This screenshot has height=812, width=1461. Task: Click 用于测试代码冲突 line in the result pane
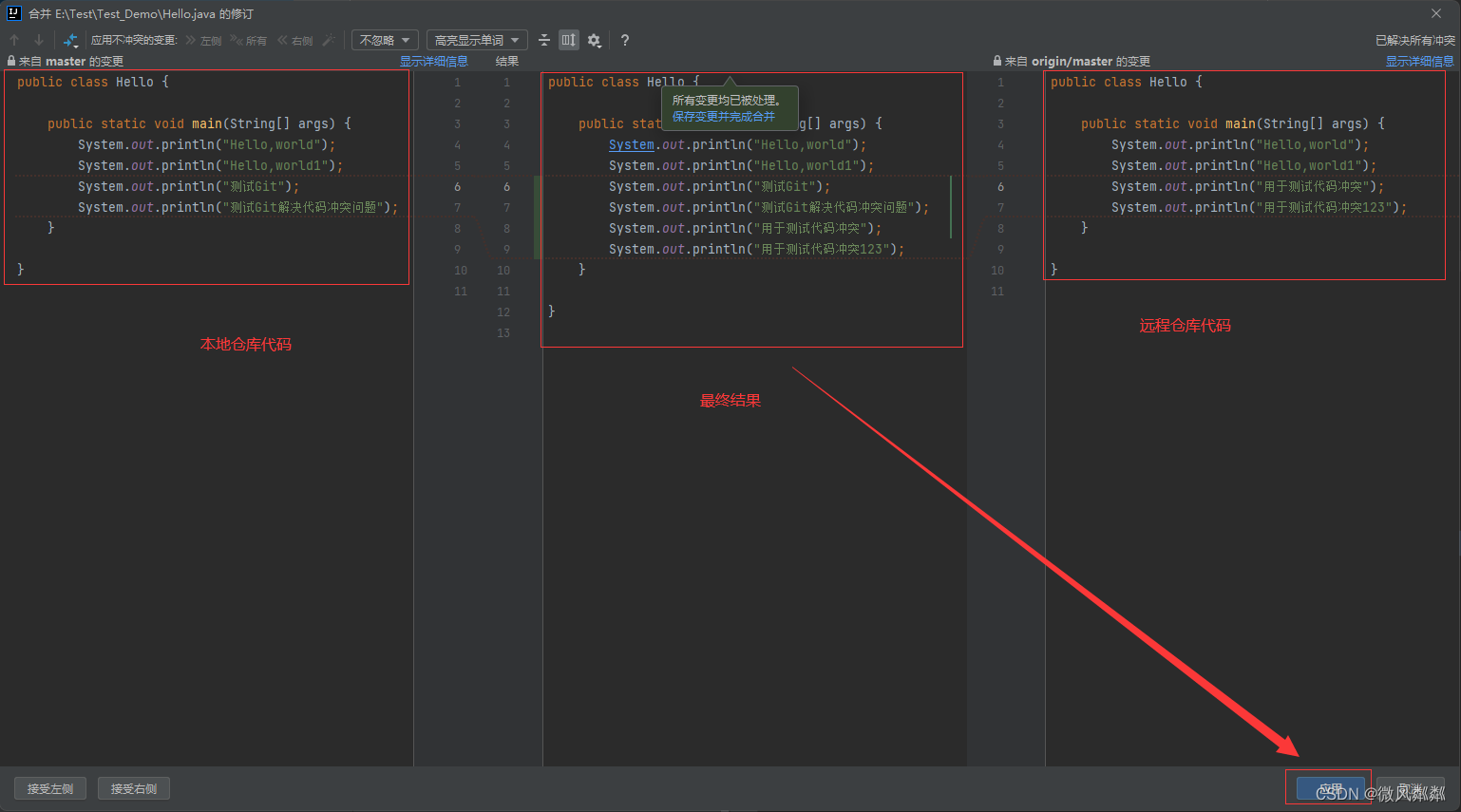tap(745, 228)
